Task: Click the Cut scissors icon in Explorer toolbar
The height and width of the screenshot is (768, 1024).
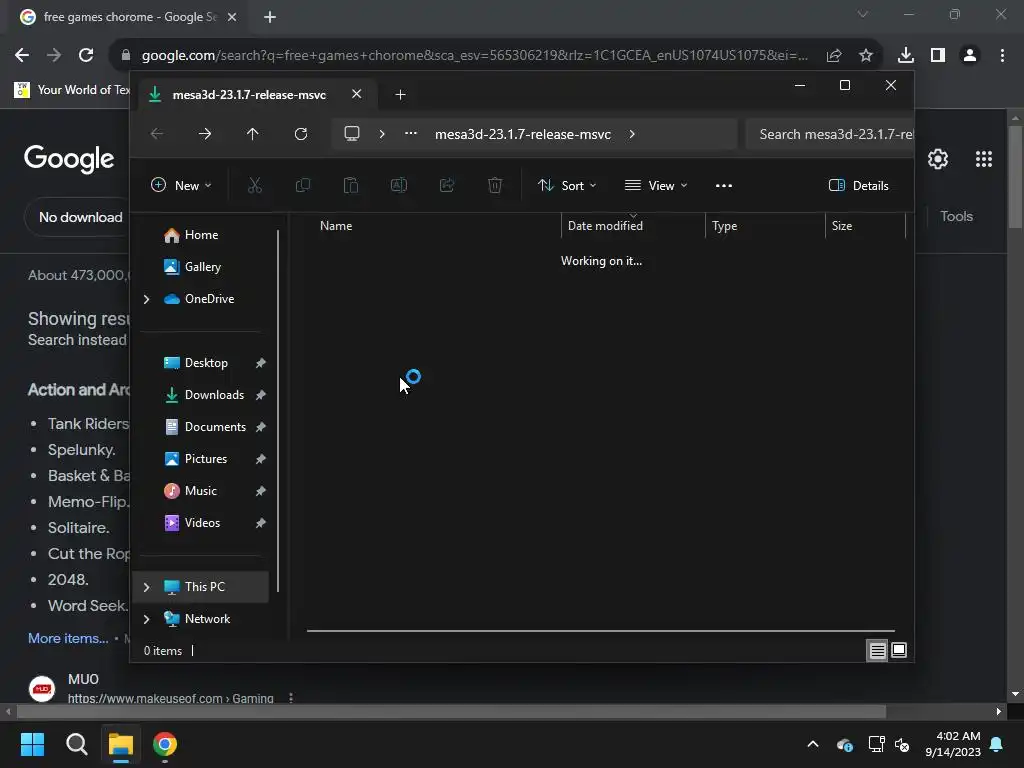Action: coord(255,185)
